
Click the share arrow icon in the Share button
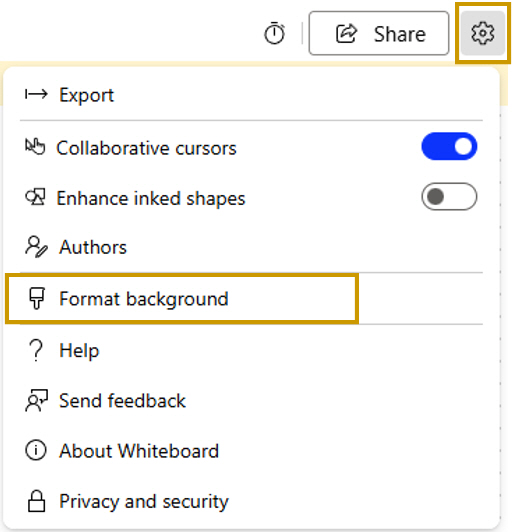(x=346, y=33)
